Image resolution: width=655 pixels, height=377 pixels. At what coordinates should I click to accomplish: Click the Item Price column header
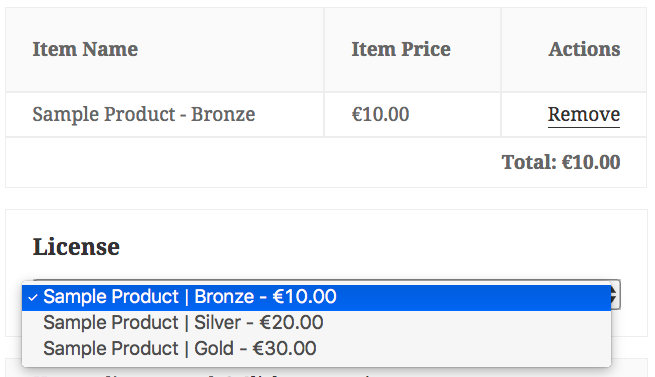pos(401,49)
